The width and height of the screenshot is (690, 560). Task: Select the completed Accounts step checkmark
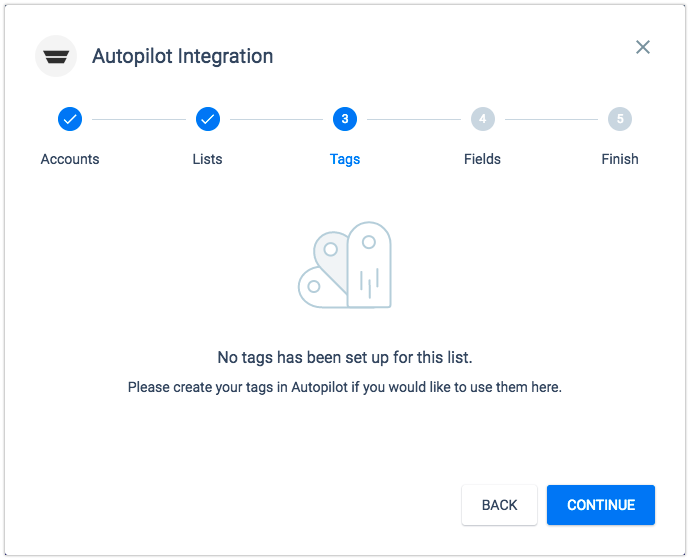click(x=70, y=119)
